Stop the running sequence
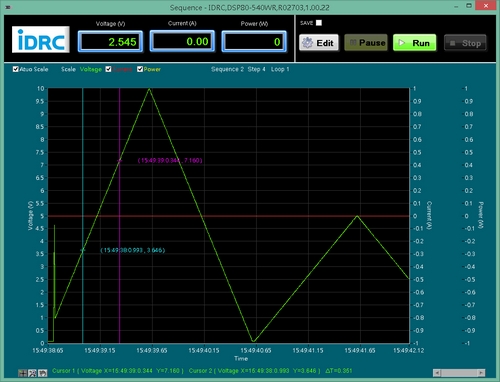 click(465, 43)
